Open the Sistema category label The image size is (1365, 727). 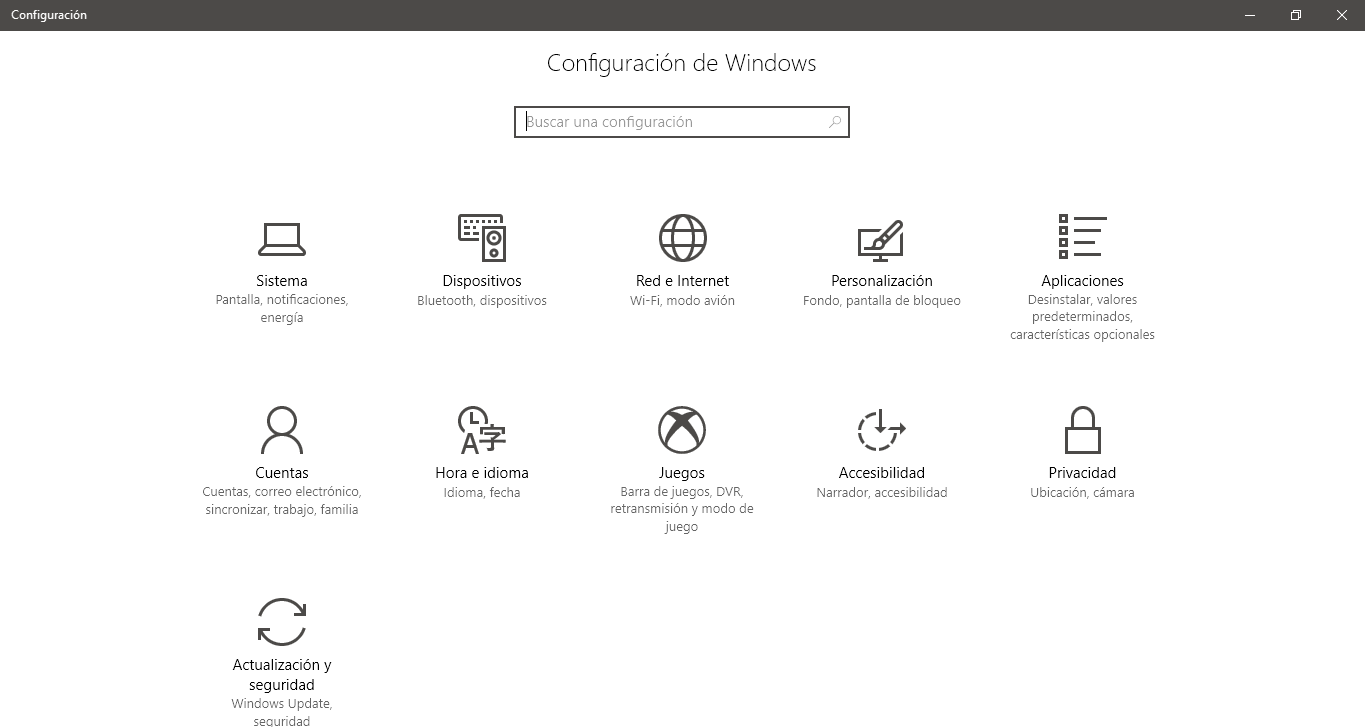[x=281, y=281]
